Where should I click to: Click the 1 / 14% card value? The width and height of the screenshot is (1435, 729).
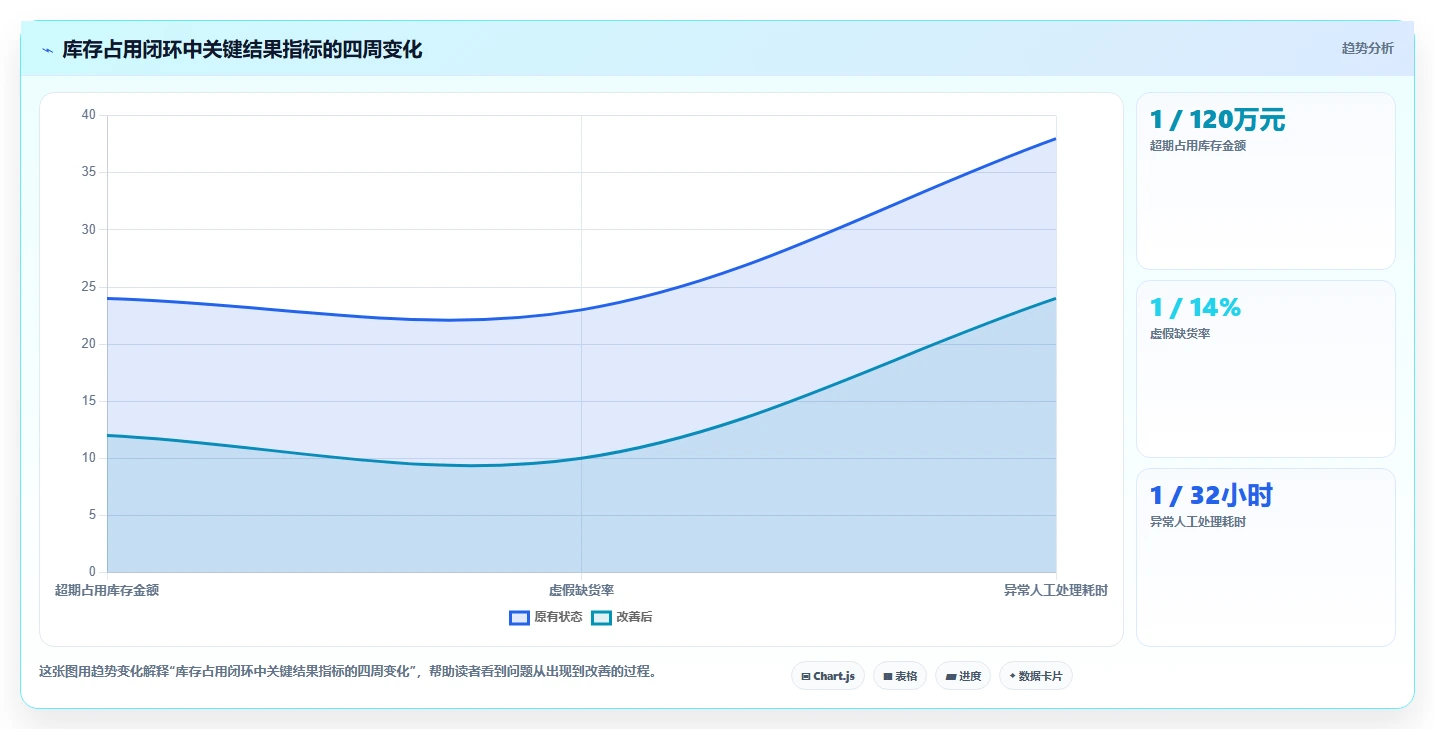(x=1195, y=308)
